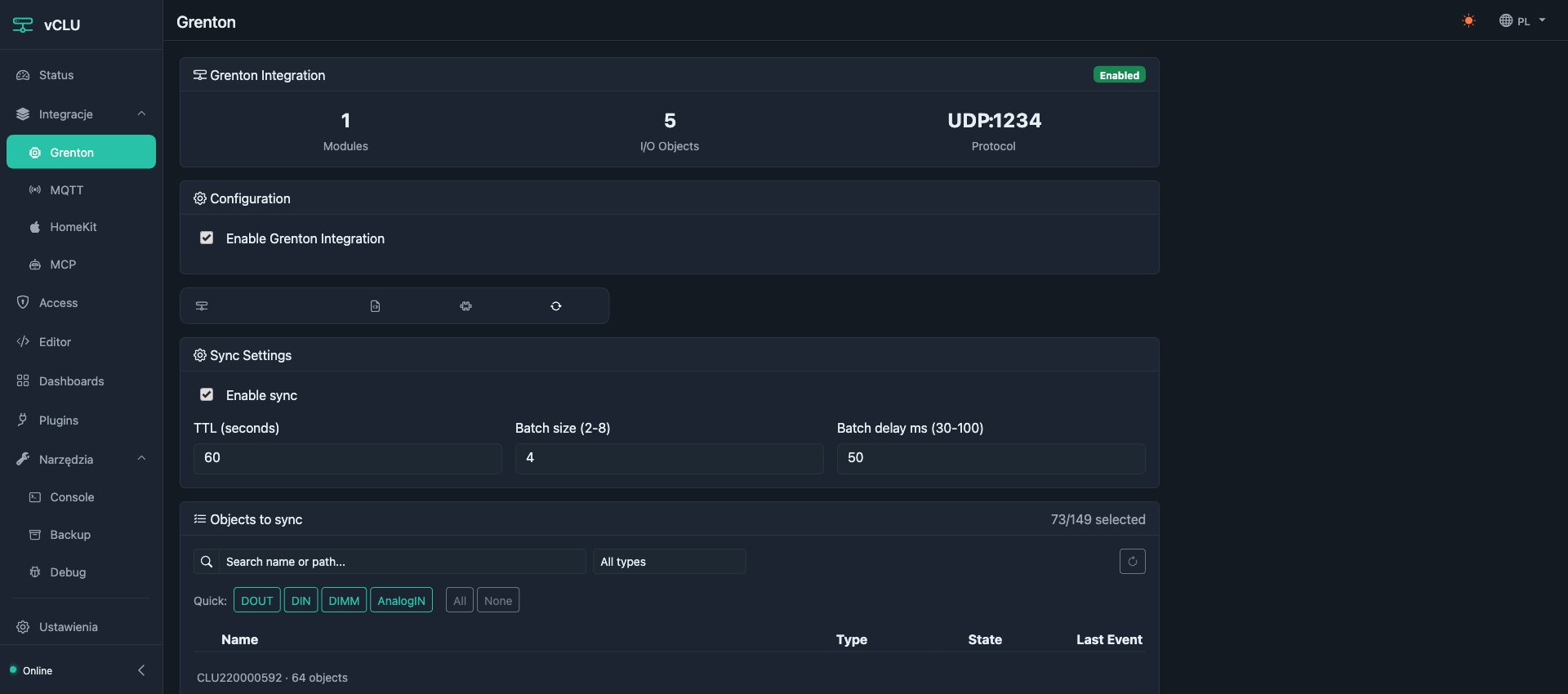This screenshot has width=1568, height=694.
Task: Toggle the sun theme icon
Action: point(1468,21)
